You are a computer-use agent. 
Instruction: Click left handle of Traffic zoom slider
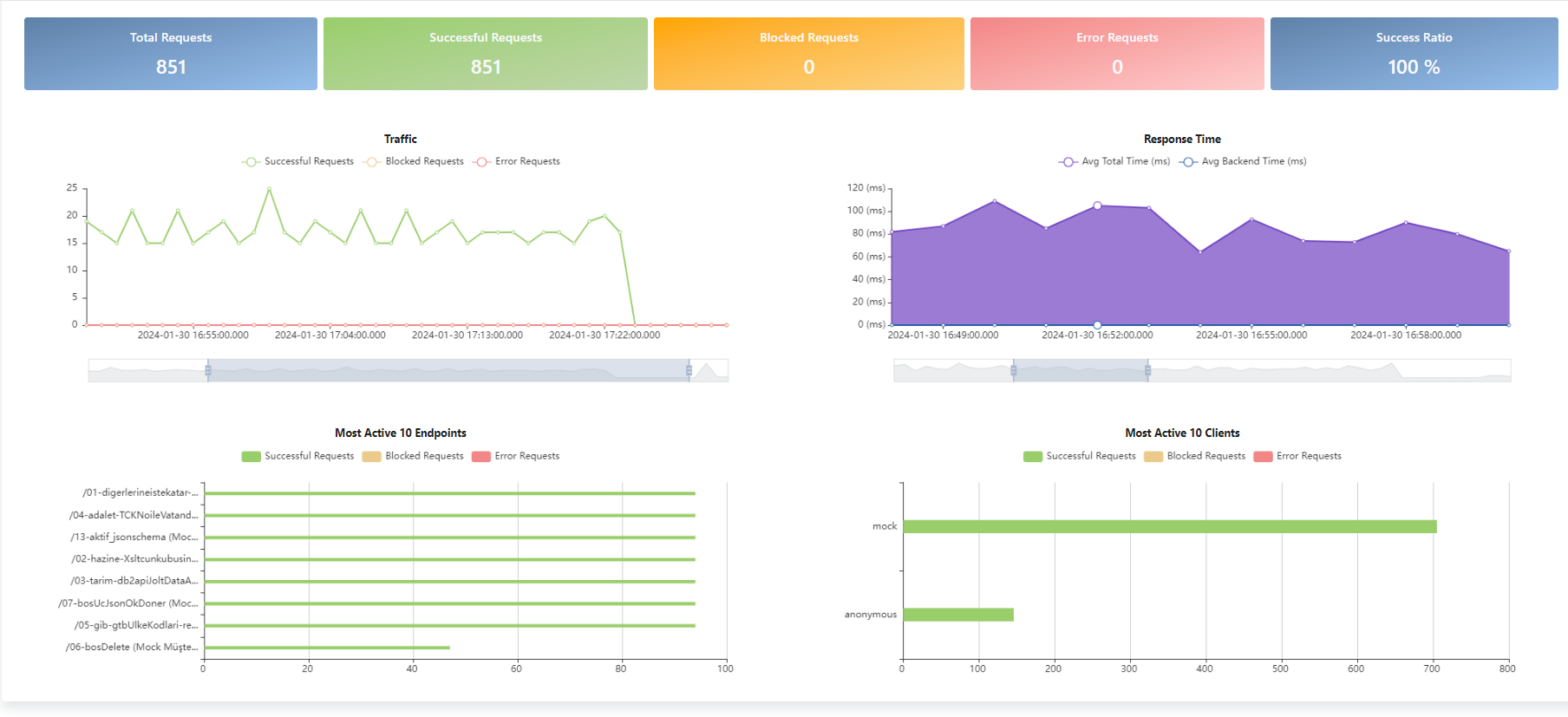(208, 371)
